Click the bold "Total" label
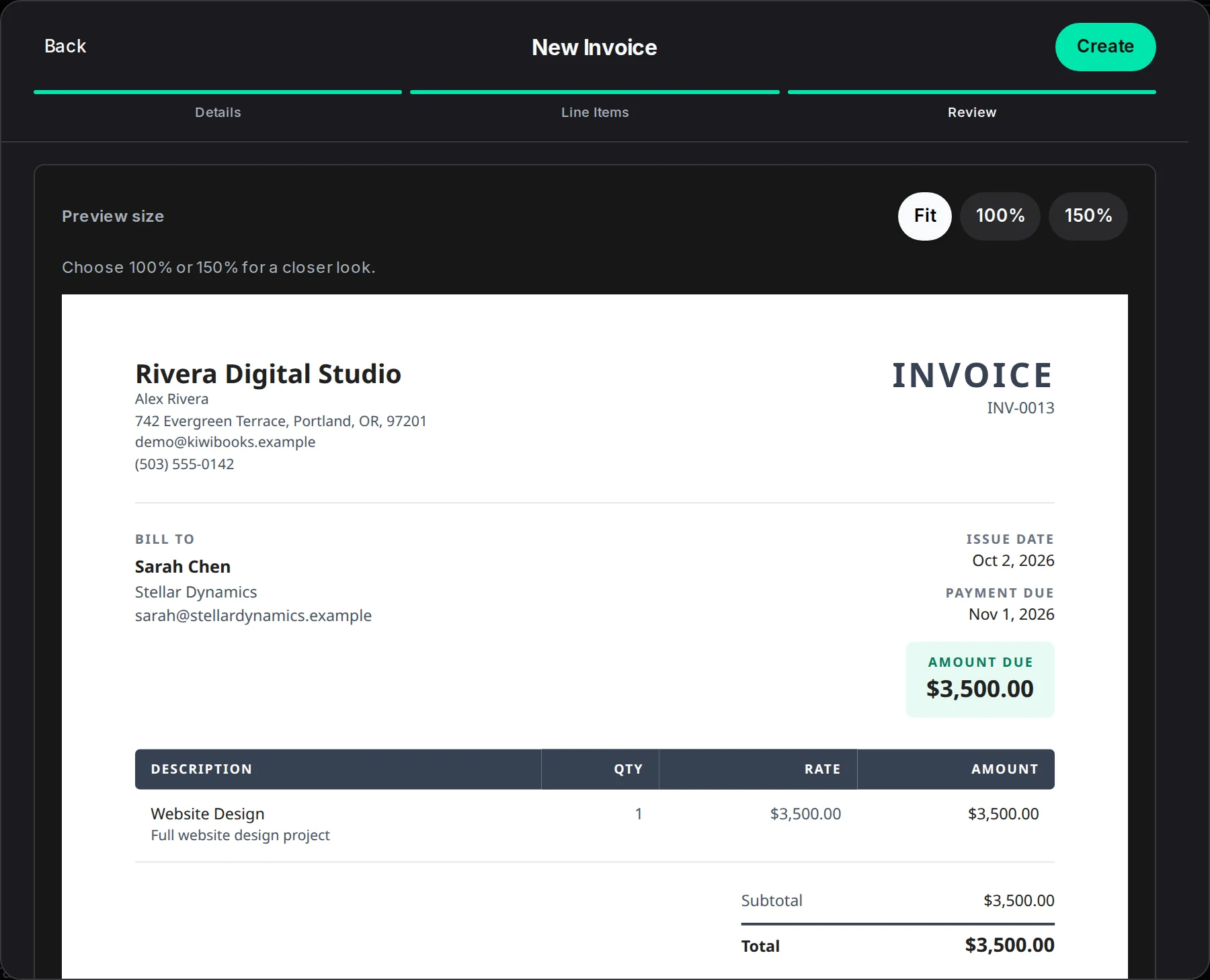This screenshot has height=980, width=1210. coord(760,946)
